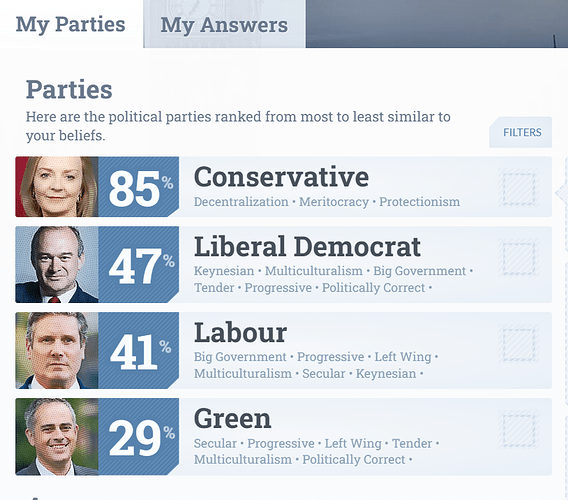Click the 29% Green match badge
The image size is (568, 500).
[139, 437]
